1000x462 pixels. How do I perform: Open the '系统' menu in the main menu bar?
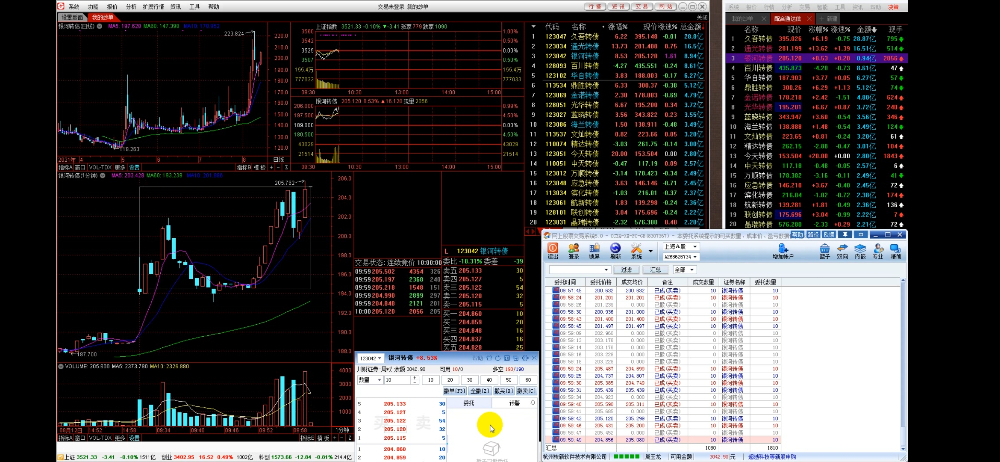click(73, 6)
